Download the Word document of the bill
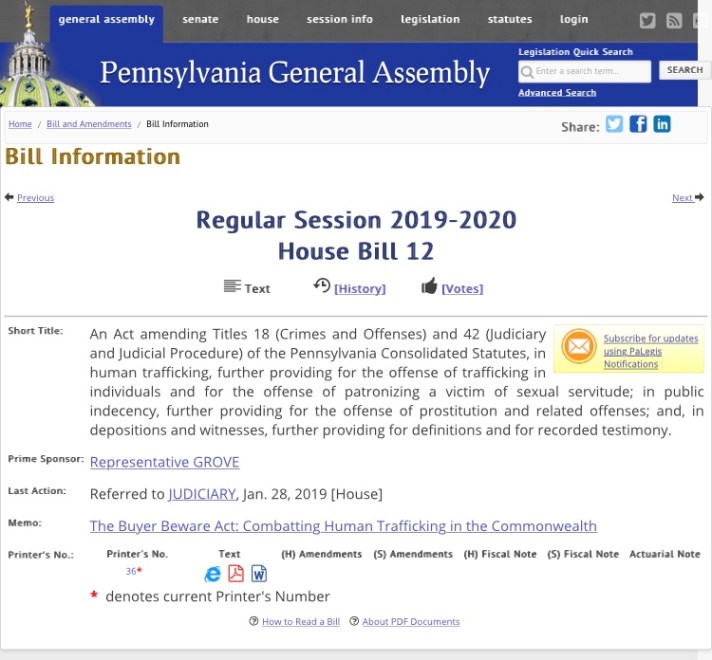The image size is (712, 660). tap(259, 573)
